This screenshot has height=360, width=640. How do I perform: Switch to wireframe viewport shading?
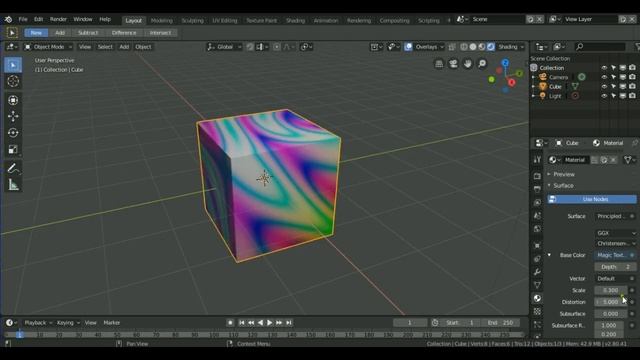click(x=464, y=47)
